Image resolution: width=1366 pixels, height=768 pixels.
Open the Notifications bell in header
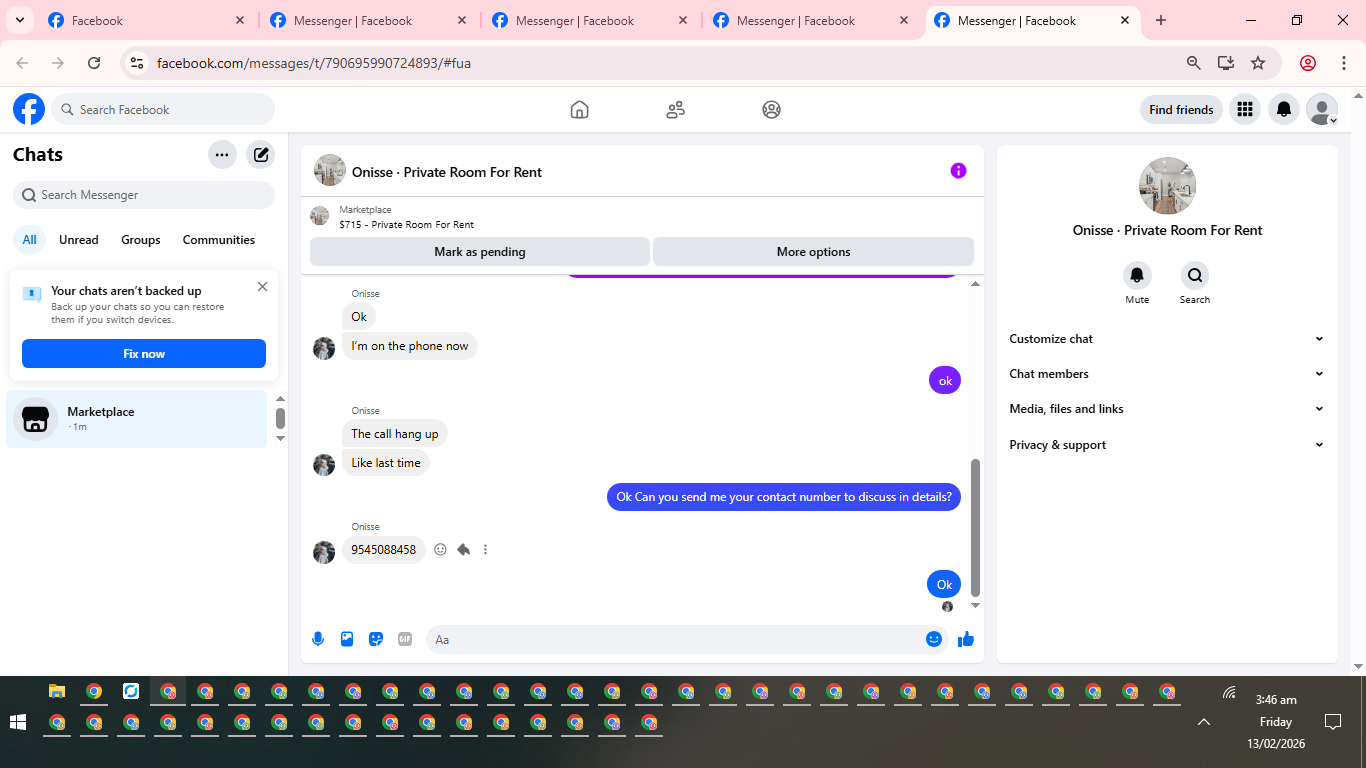point(1284,109)
